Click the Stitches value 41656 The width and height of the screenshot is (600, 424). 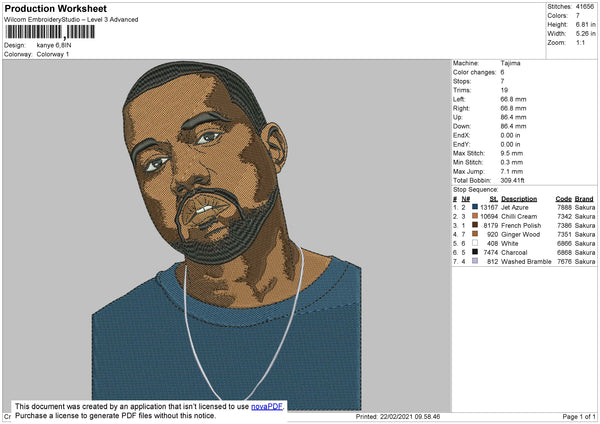click(x=585, y=7)
